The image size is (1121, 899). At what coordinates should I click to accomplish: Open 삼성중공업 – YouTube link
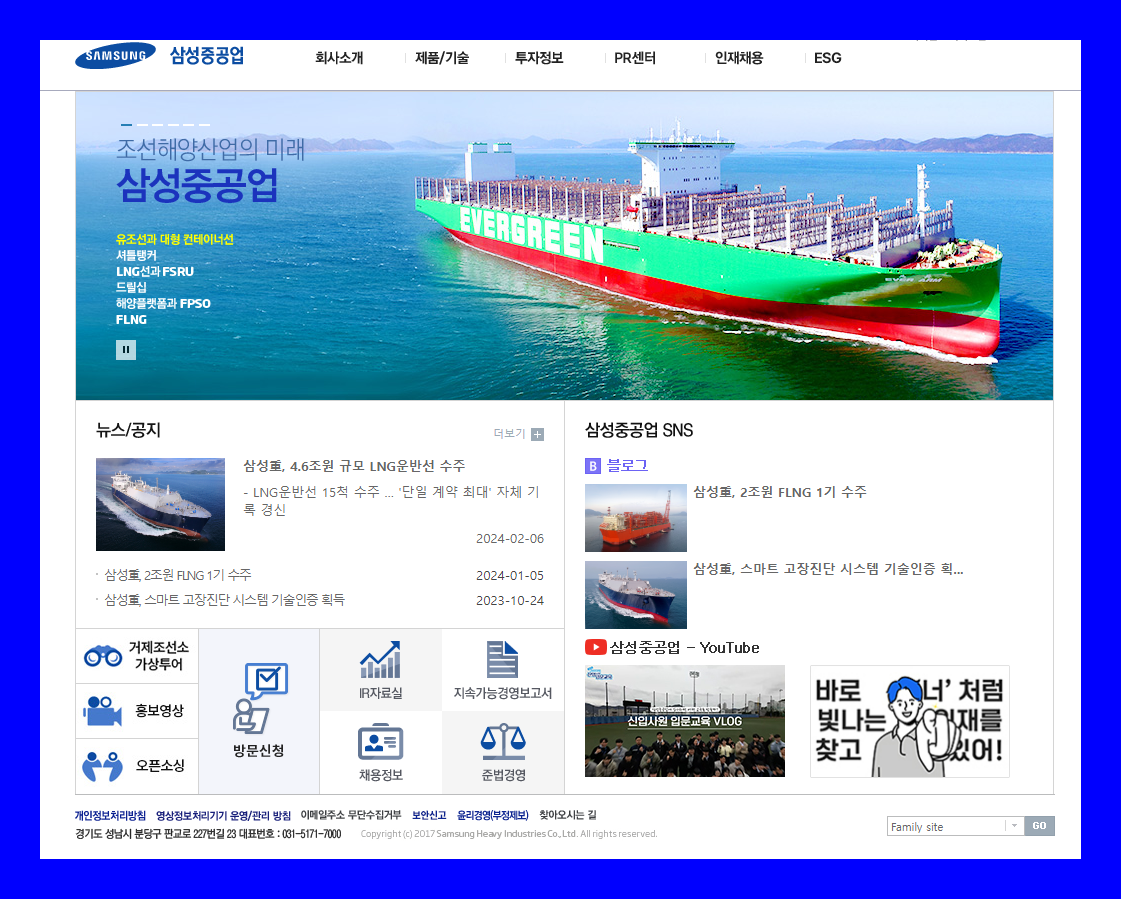point(684,647)
